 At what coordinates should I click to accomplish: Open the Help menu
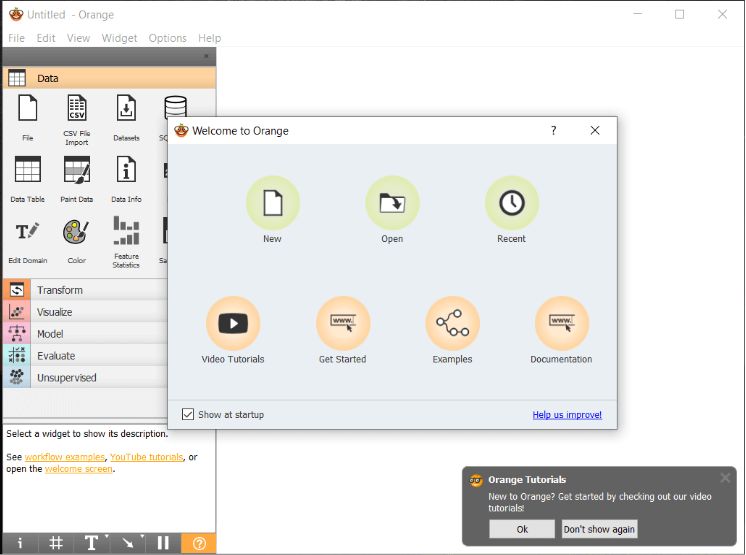tap(209, 38)
